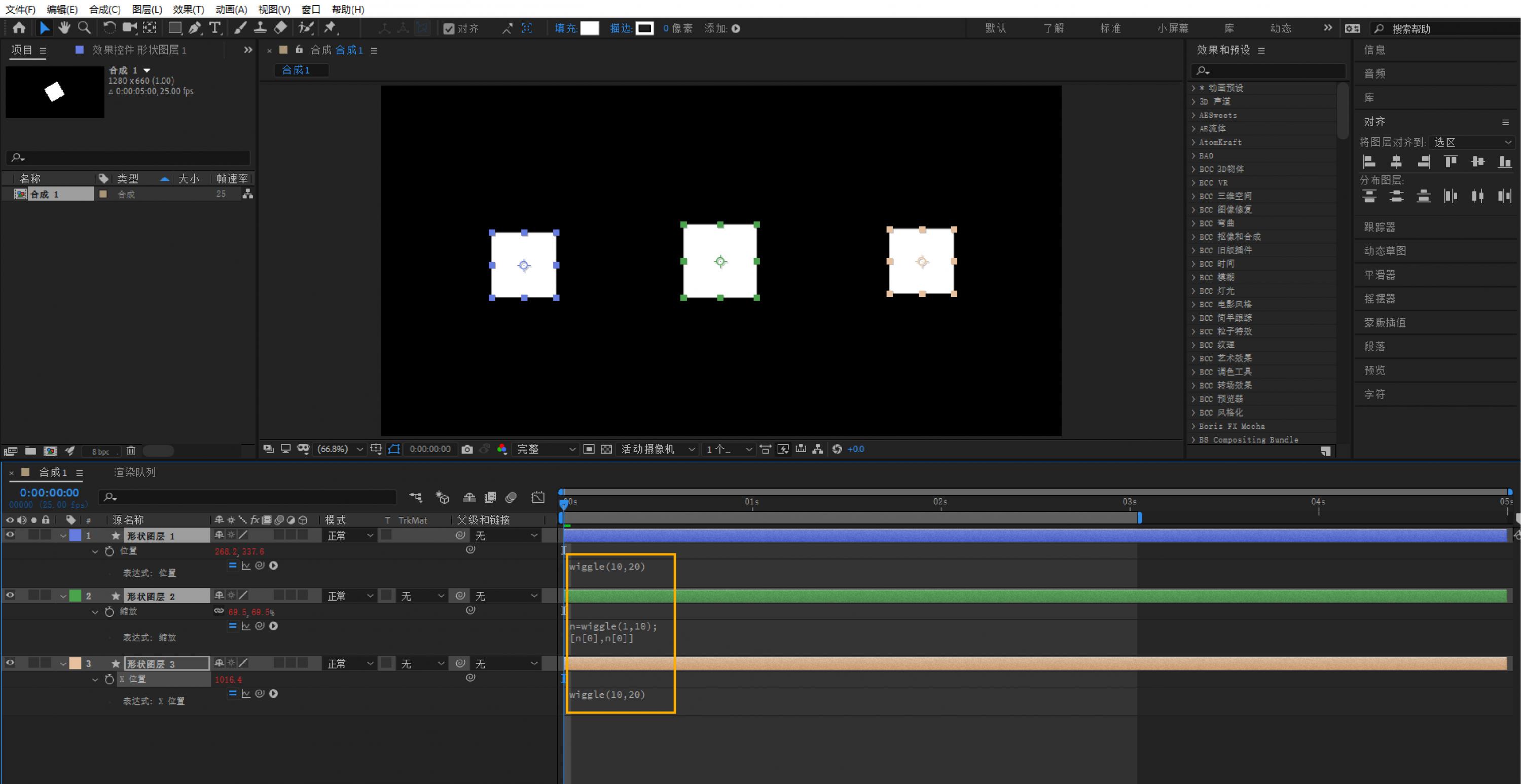Select the Puppet Pin tool
1521x784 pixels.
point(330,28)
